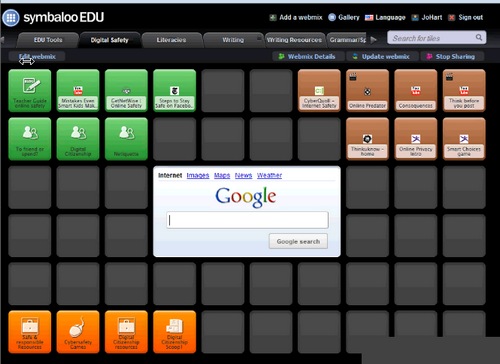Click the Google search button

tap(298, 241)
